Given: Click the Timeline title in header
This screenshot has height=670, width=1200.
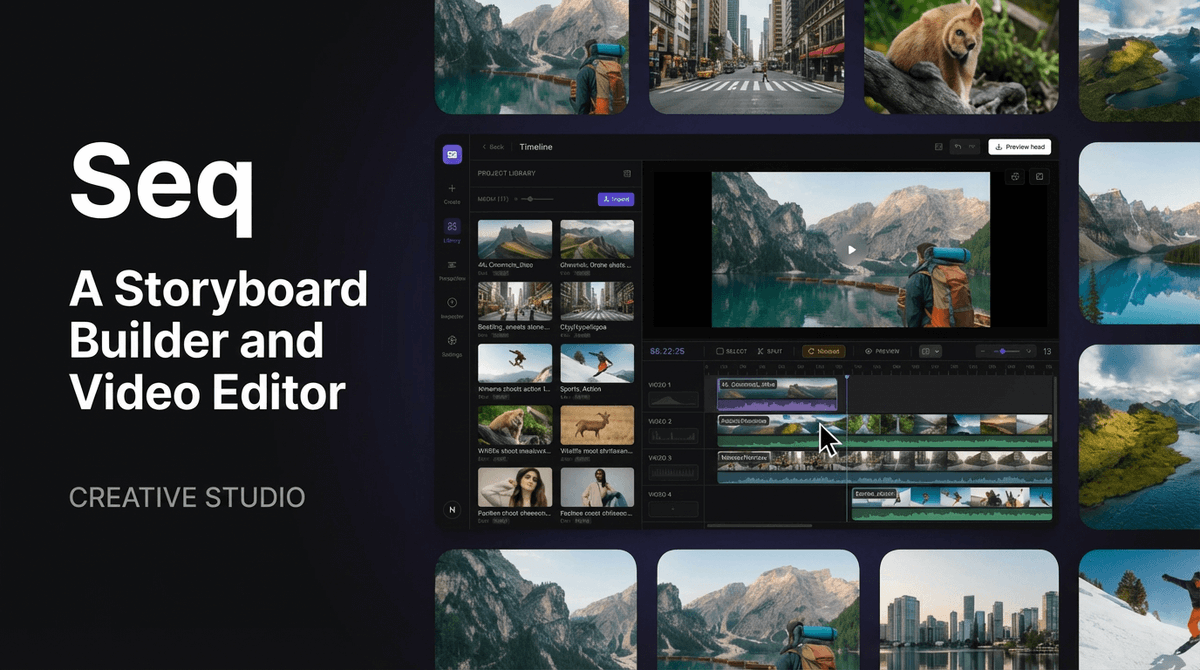Looking at the screenshot, I should tap(536, 147).
